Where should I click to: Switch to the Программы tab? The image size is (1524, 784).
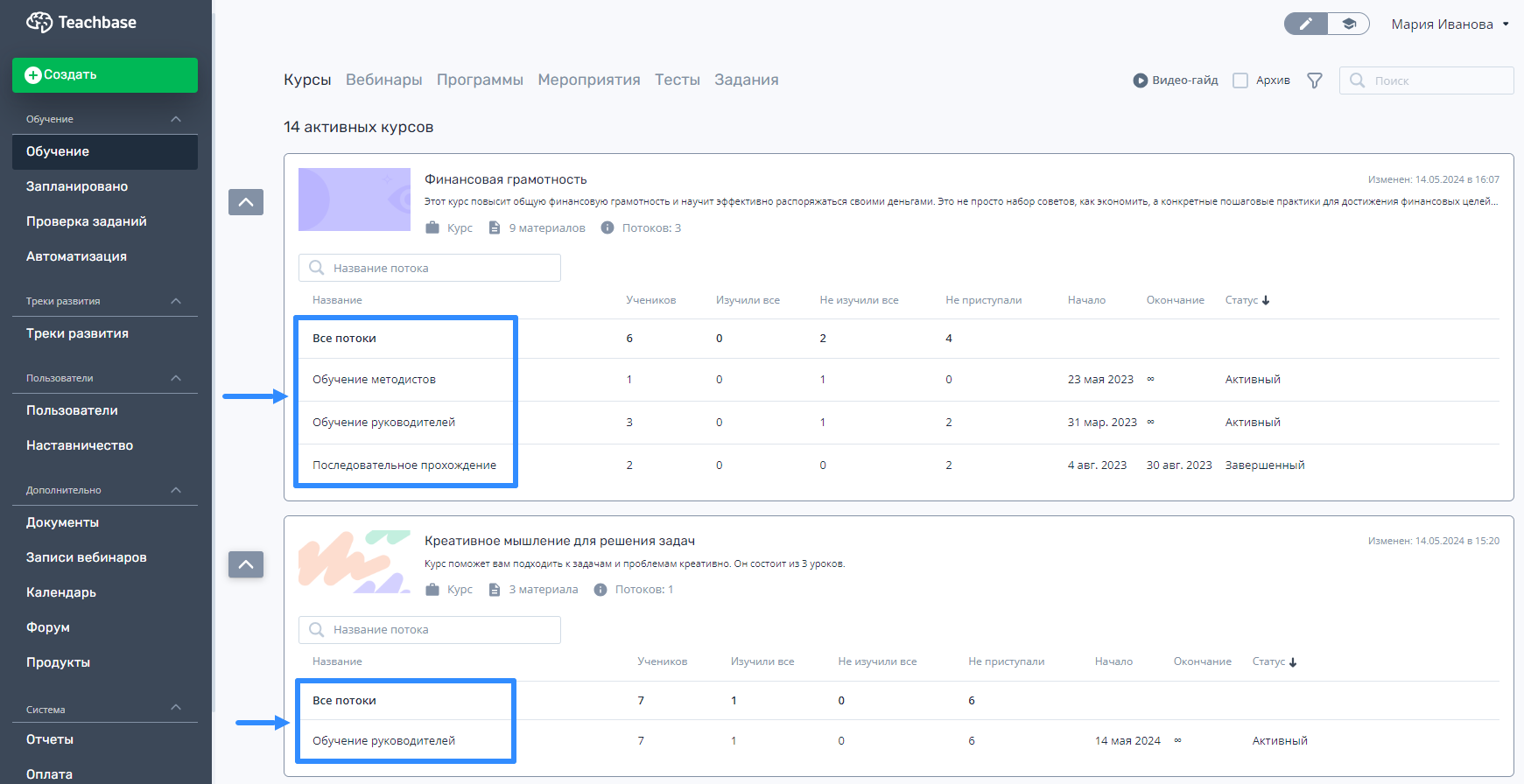pos(480,80)
